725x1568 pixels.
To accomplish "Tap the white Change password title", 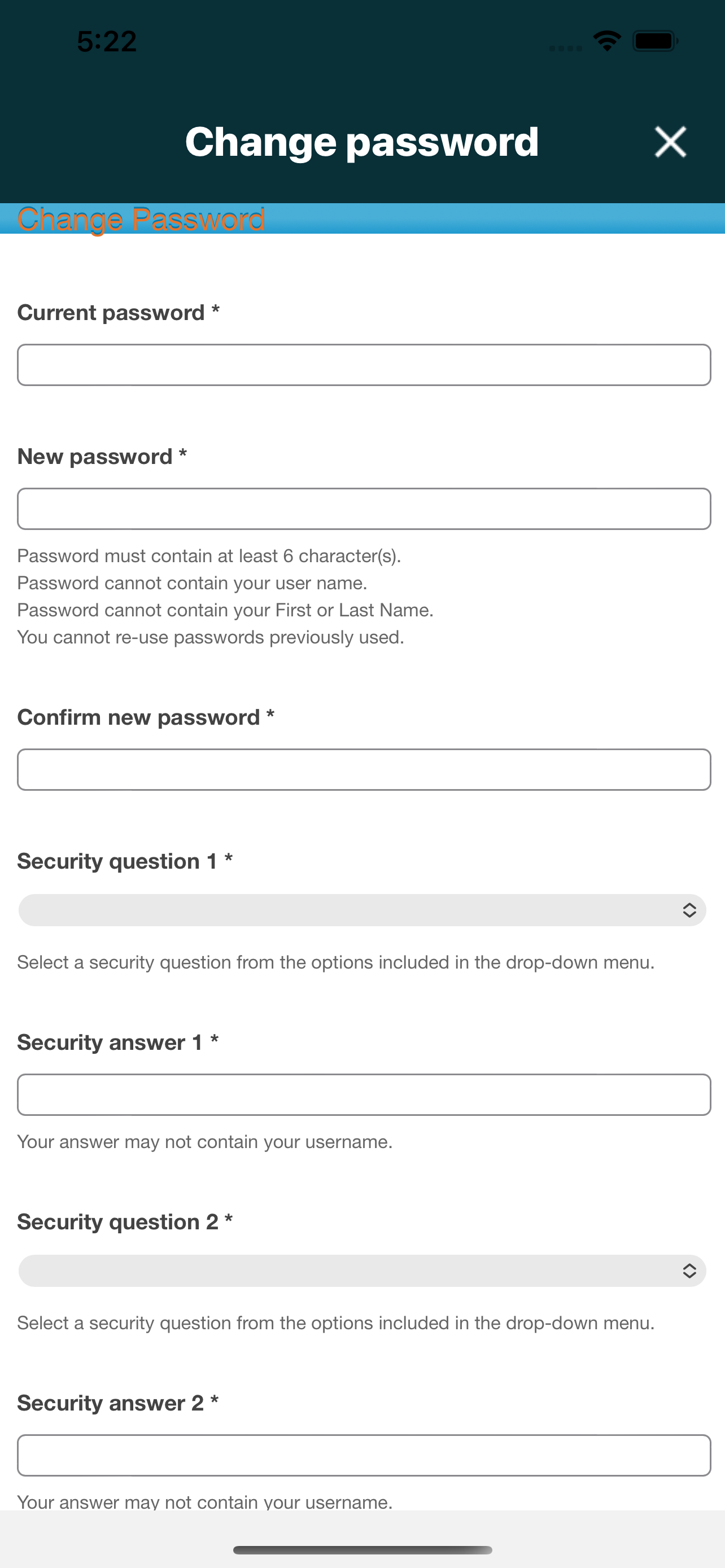I will coord(362,142).
